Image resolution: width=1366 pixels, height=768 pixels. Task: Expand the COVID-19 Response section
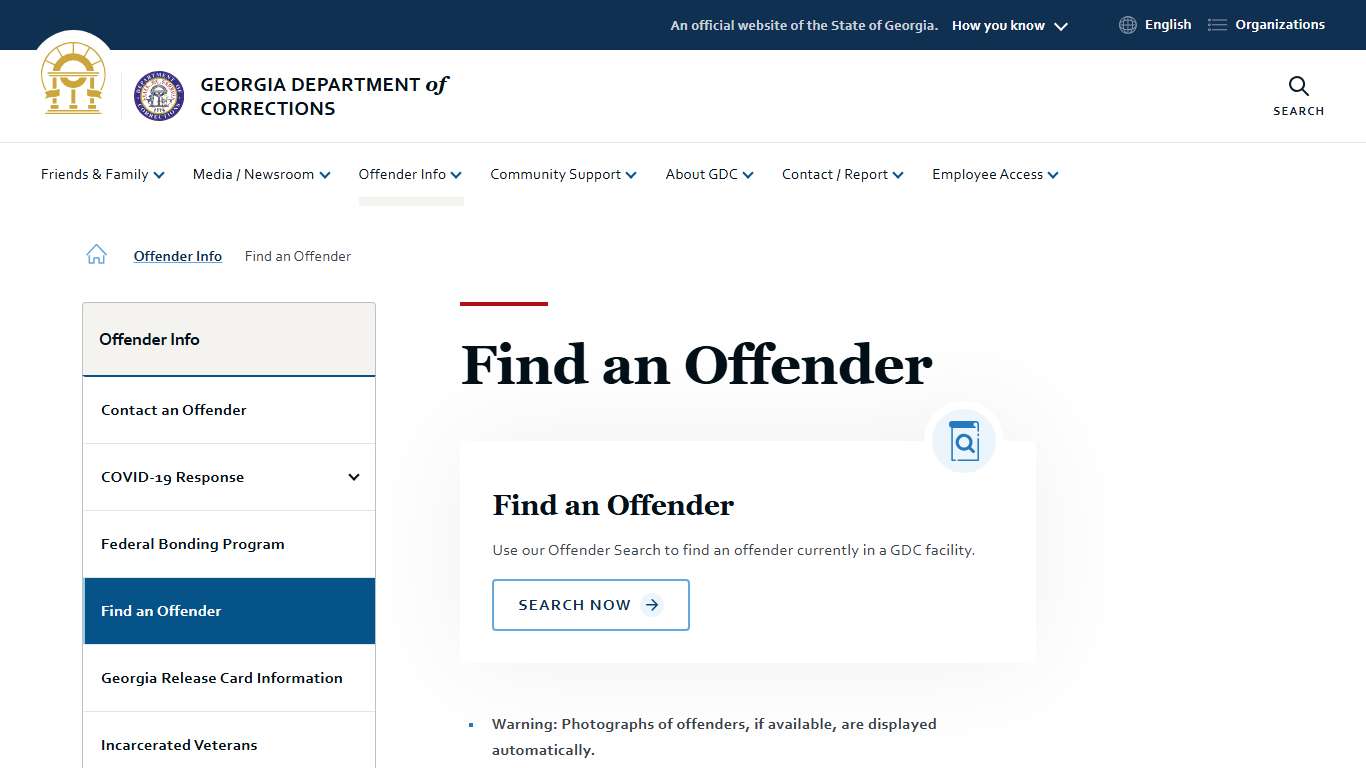(x=353, y=477)
